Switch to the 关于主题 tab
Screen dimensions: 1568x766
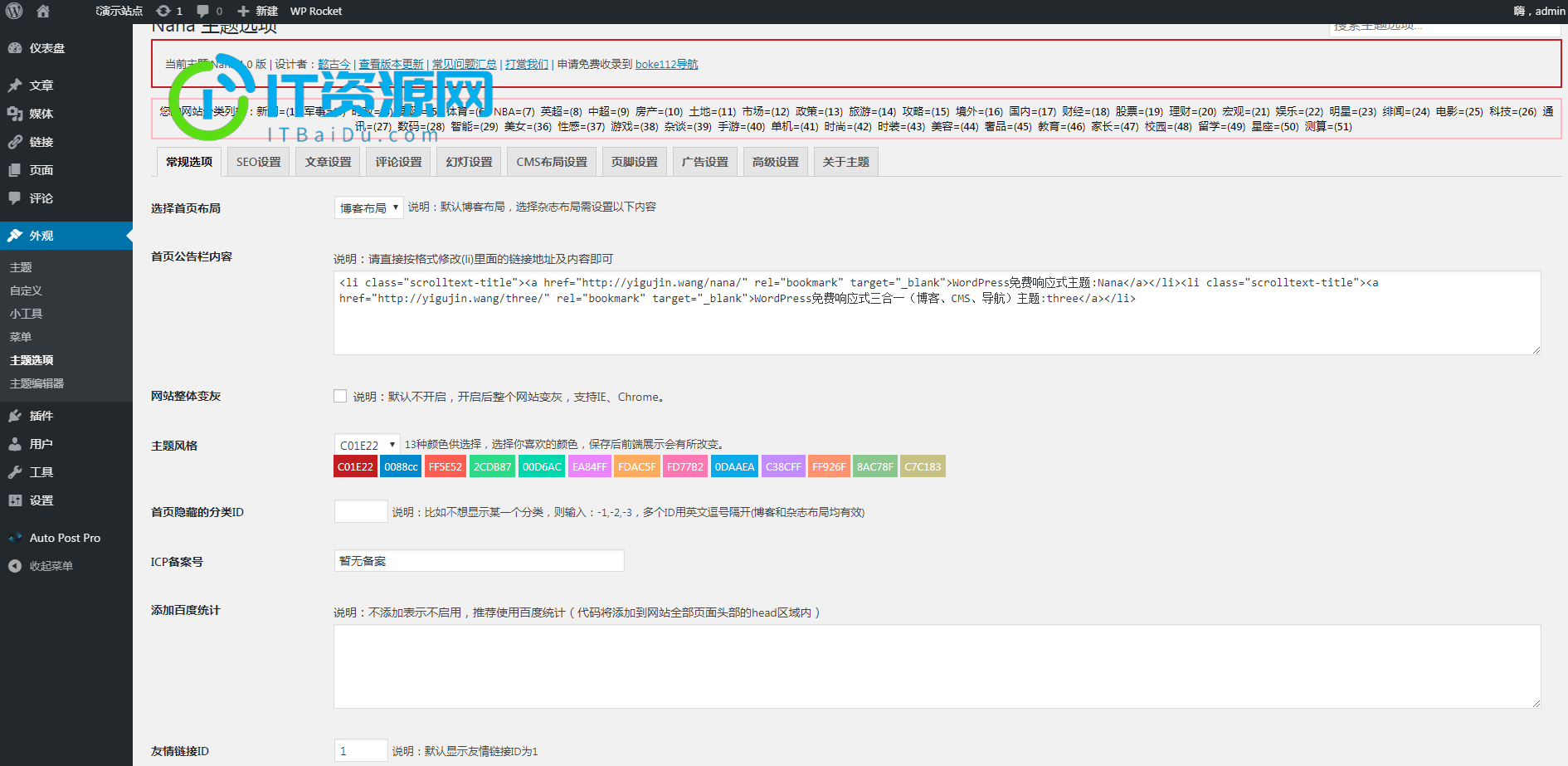pos(846,162)
